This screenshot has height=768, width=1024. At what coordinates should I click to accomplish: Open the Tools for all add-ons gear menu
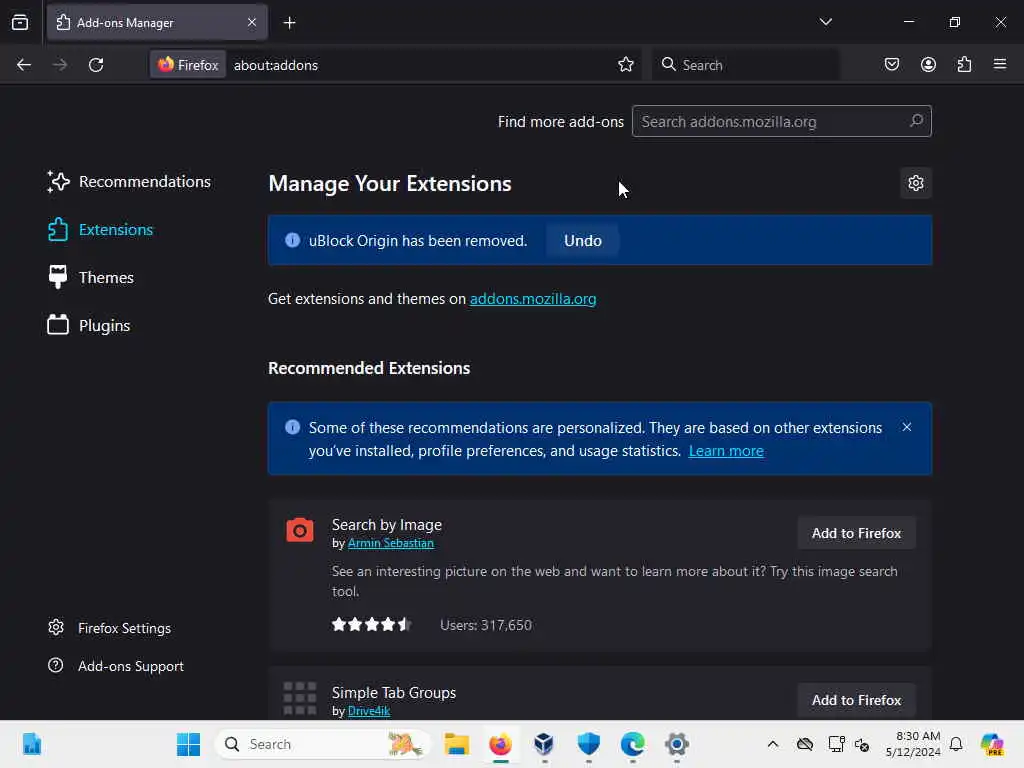[x=916, y=184]
